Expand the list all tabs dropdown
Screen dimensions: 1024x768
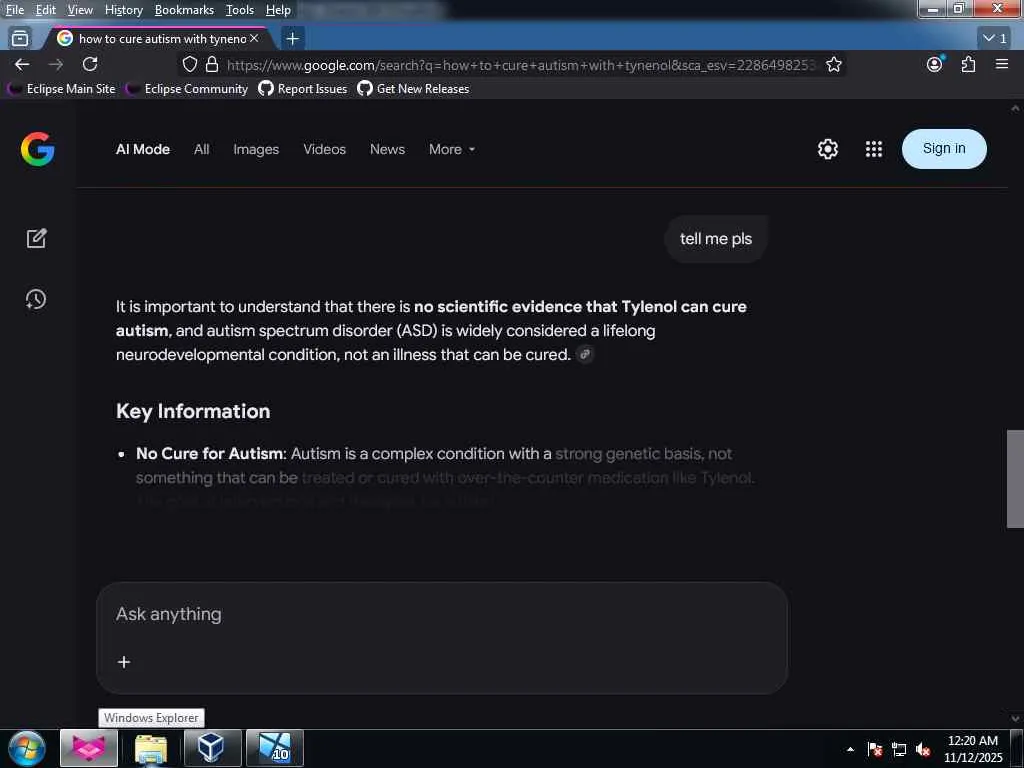pyautogui.click(x=995, y=38)
